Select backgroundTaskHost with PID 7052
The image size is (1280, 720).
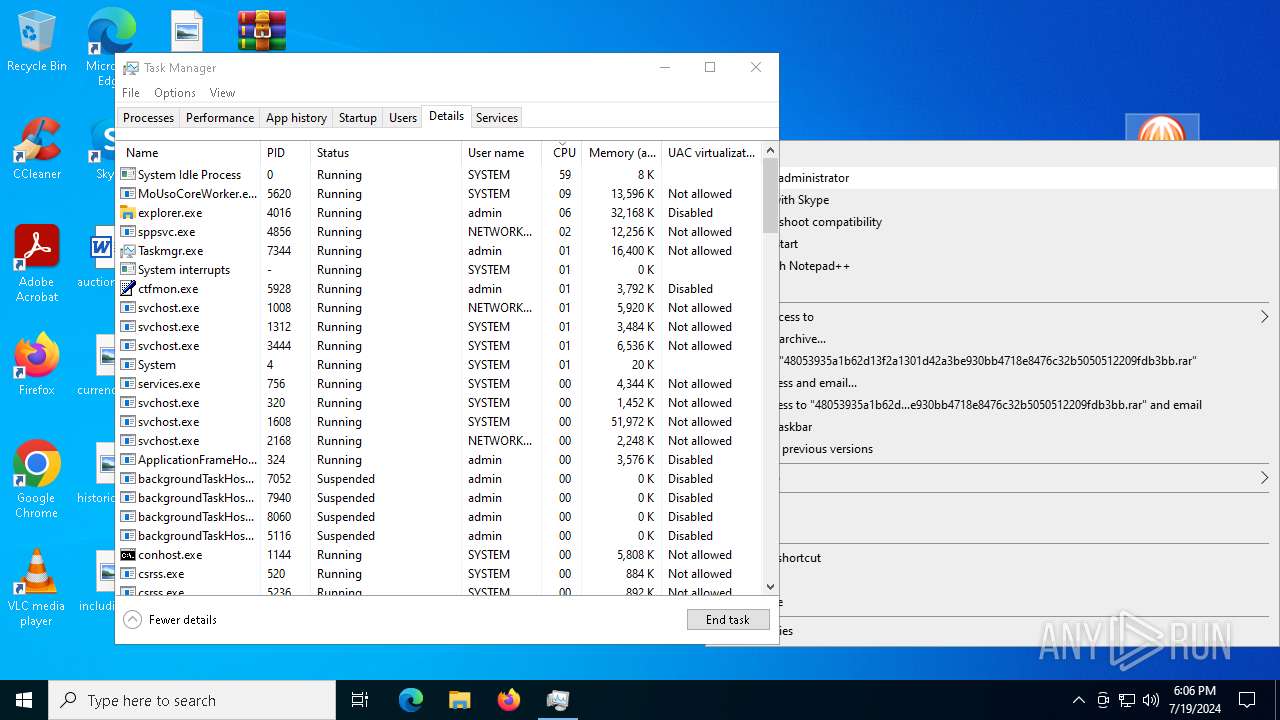click(439, 479)
